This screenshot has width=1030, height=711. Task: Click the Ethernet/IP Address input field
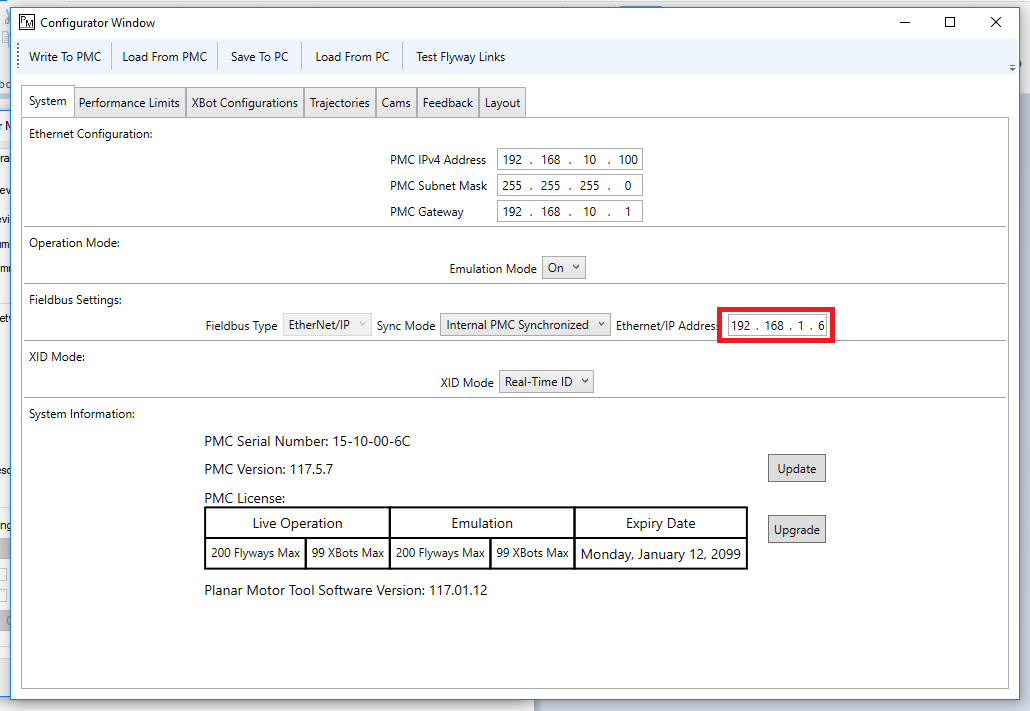coord(776,326)
